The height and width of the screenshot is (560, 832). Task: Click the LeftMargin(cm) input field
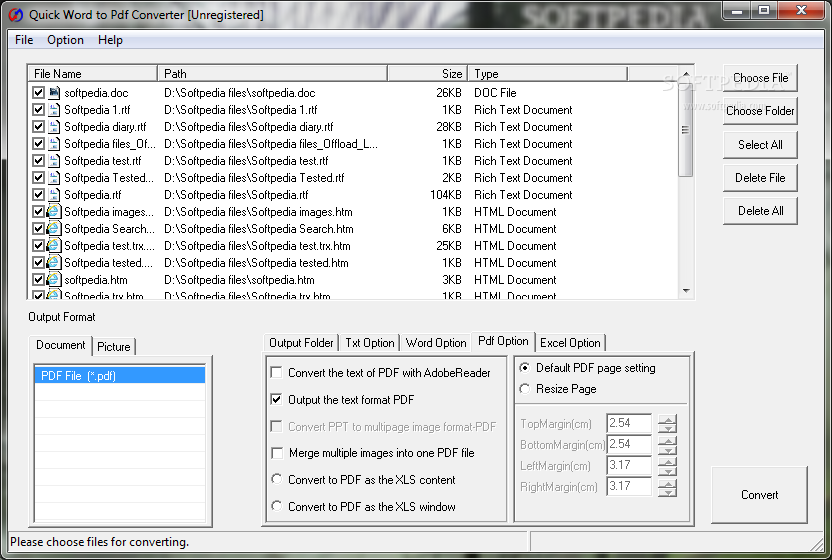629,465
